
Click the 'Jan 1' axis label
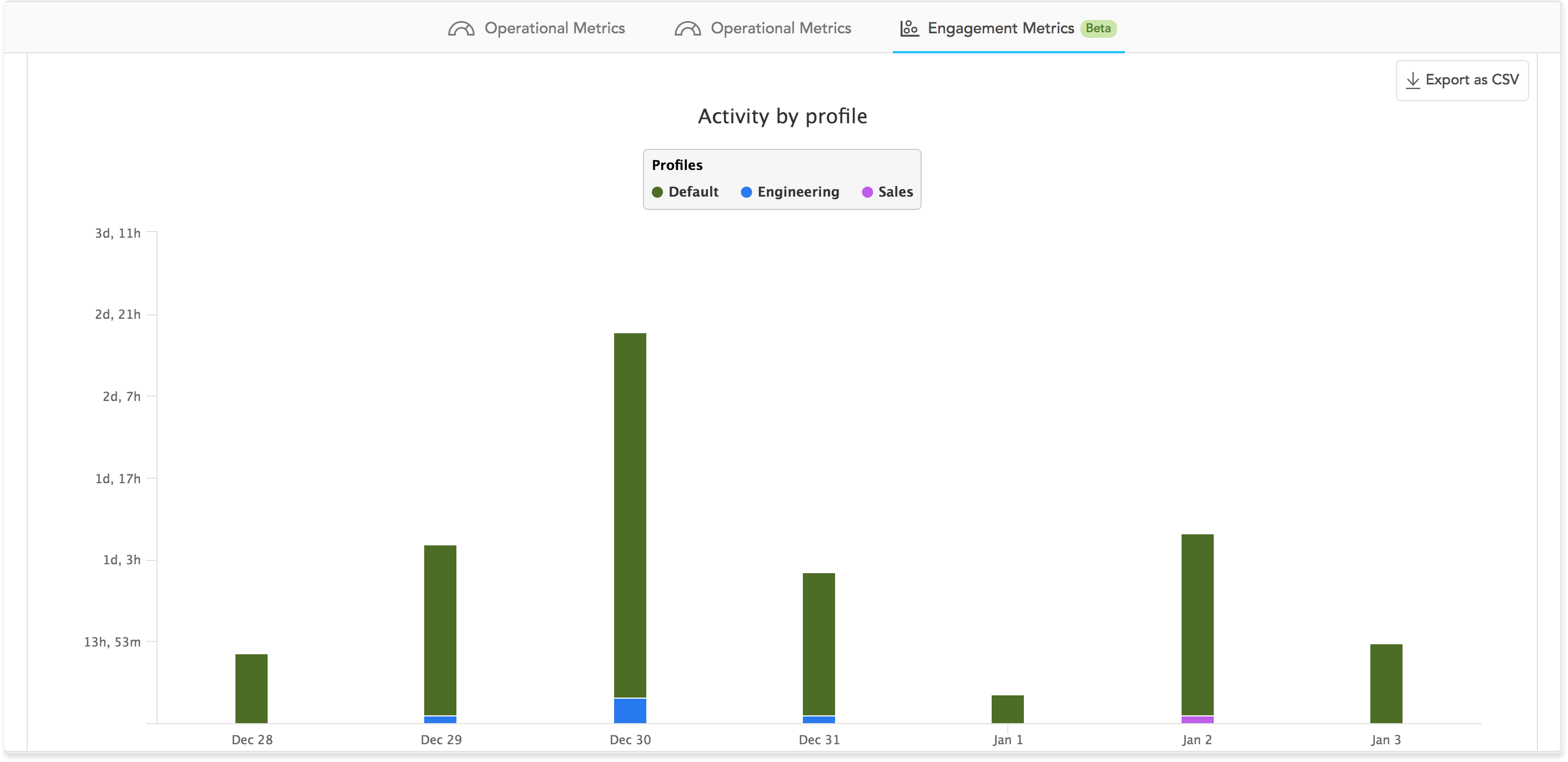click(x=1008, y=739)
